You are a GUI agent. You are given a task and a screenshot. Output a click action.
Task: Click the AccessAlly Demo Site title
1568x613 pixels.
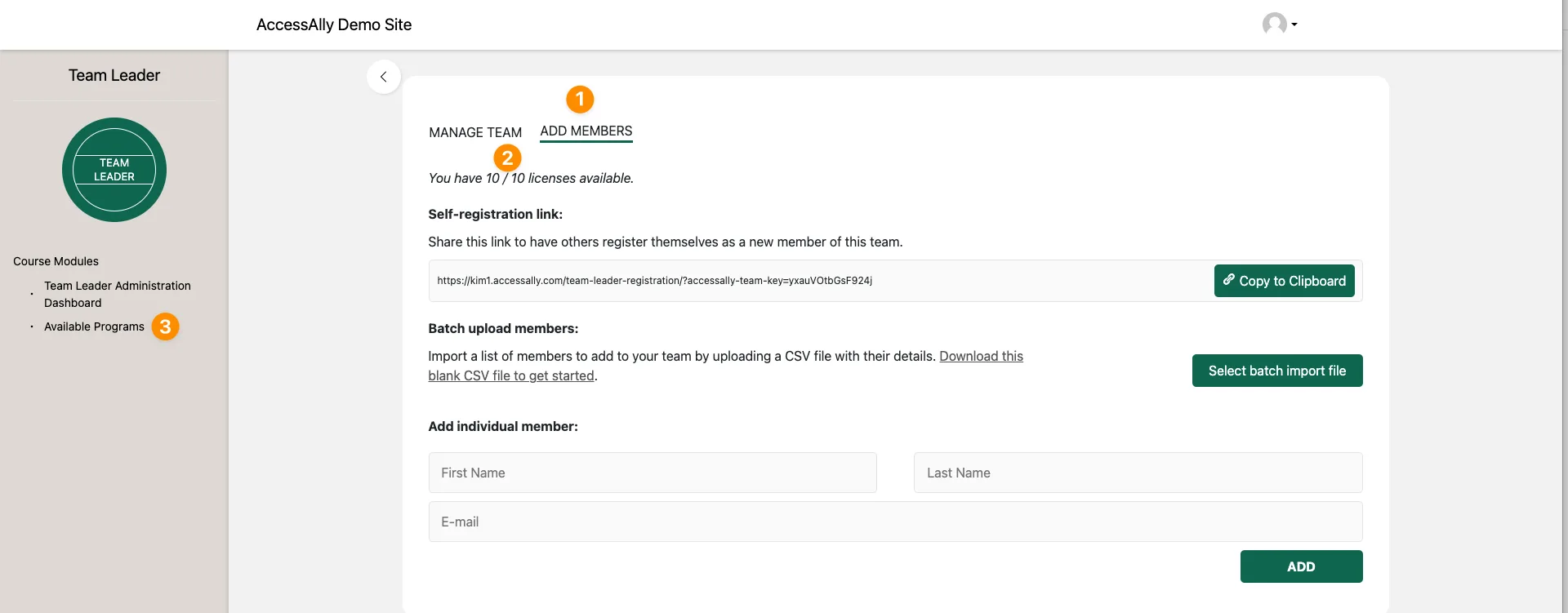click(x=334, y=24)
